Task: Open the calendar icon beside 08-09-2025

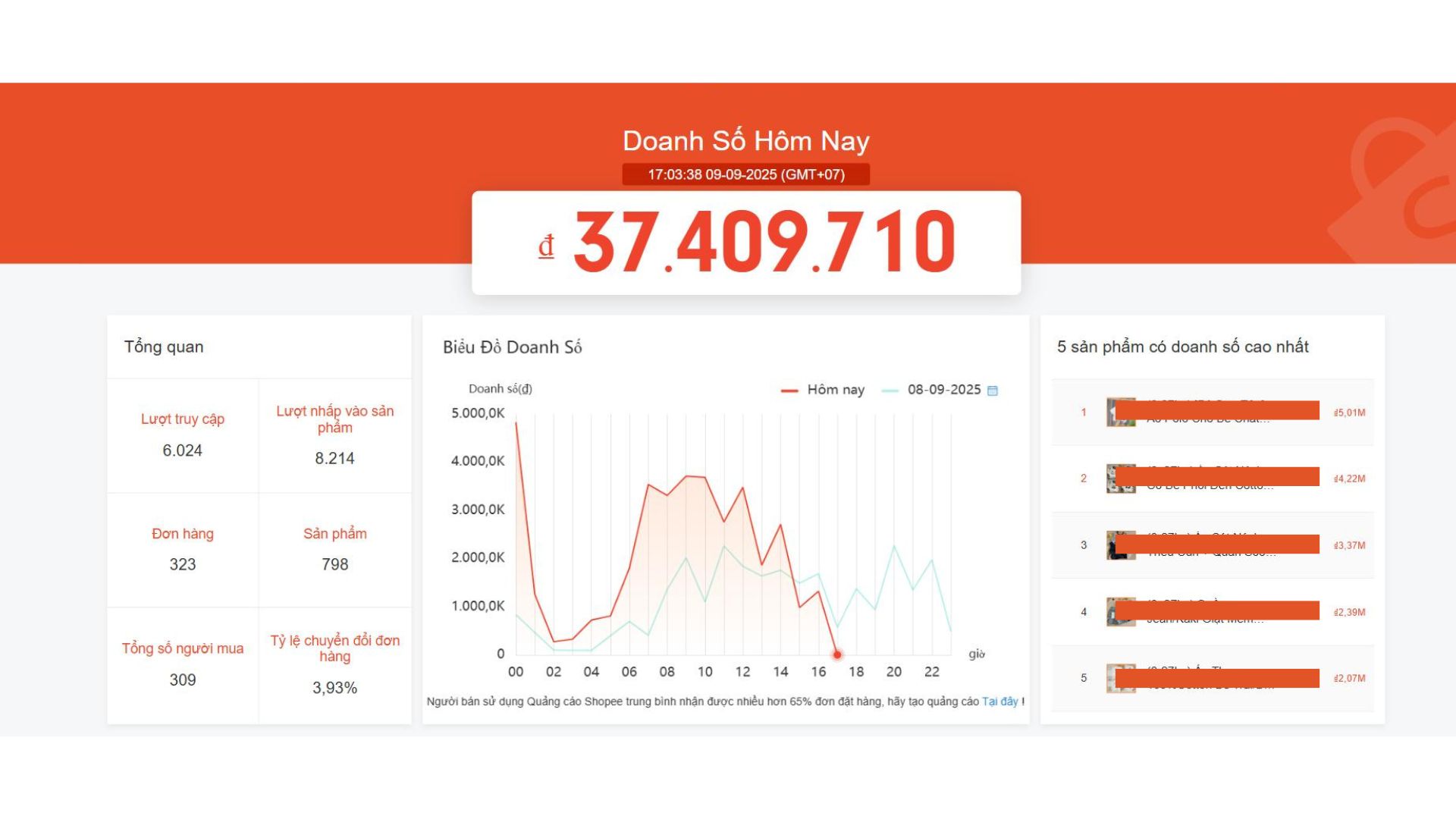Action: [x=993, y=391]
